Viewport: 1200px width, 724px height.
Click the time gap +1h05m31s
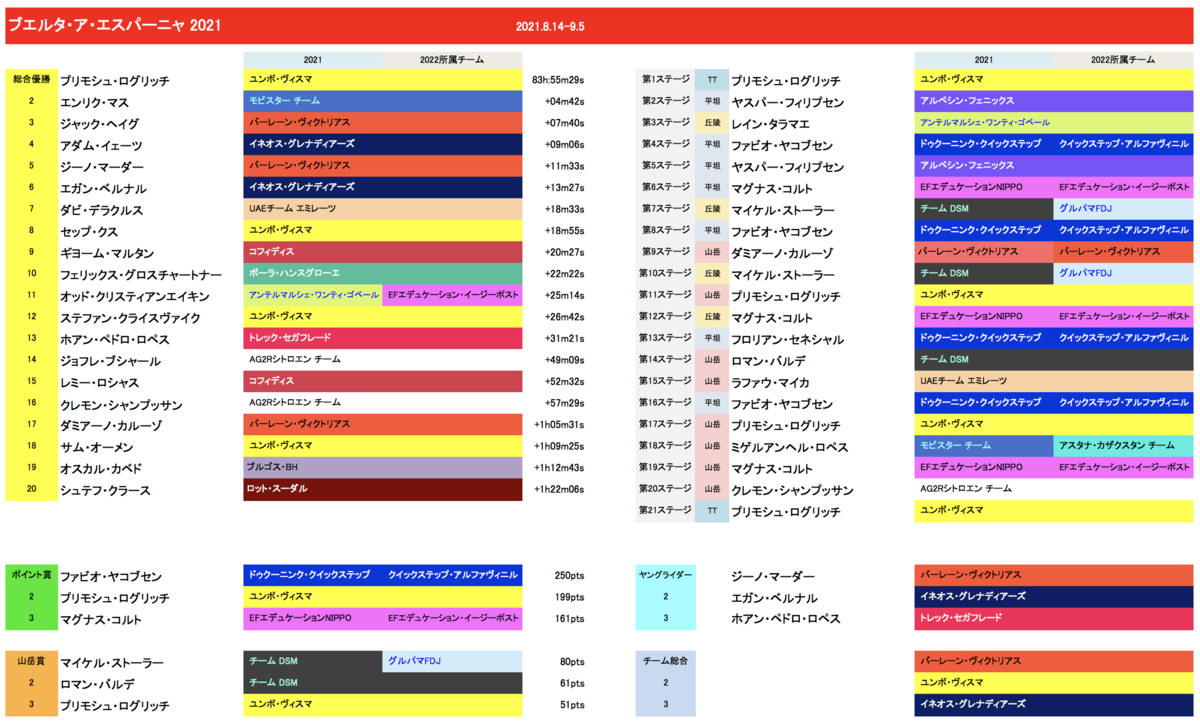558,425
